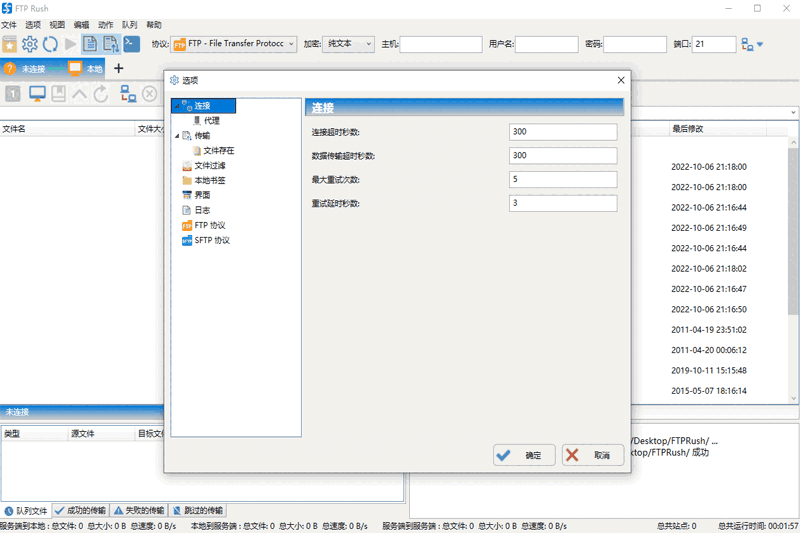The image size is (800, 533).
Task: Click the 端口 port field showing 21
Action: click(x=714, y=44)
